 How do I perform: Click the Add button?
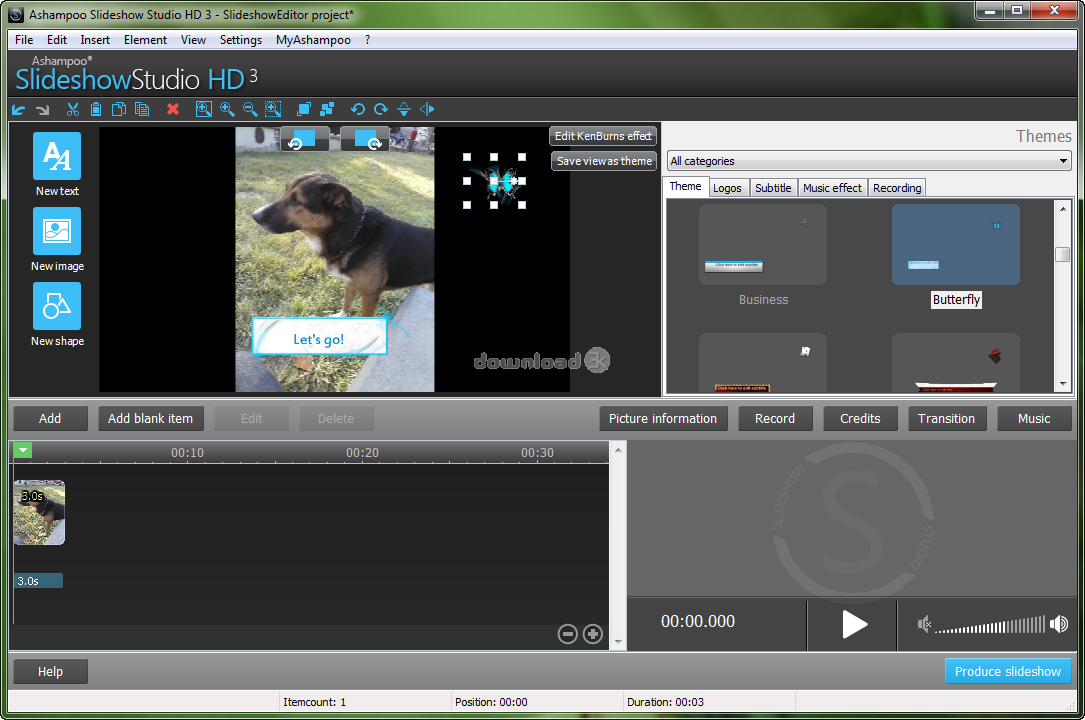pyautogui.click(x=50, y=418)
